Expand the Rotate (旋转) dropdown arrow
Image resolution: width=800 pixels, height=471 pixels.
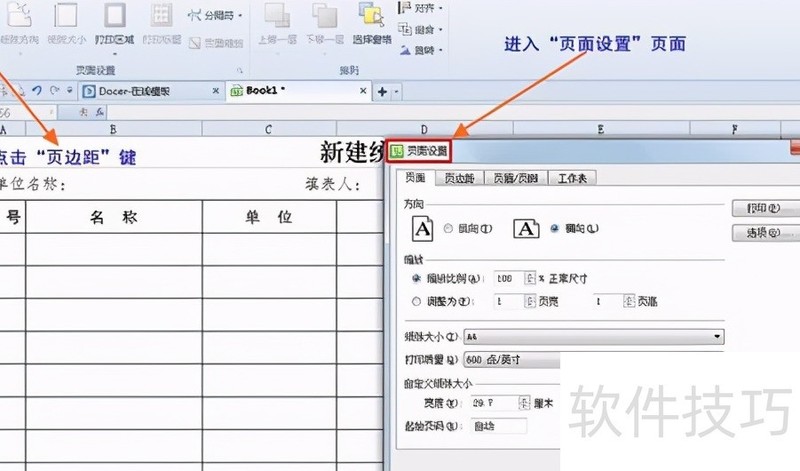pyautogui.click(x=440, y=50)
